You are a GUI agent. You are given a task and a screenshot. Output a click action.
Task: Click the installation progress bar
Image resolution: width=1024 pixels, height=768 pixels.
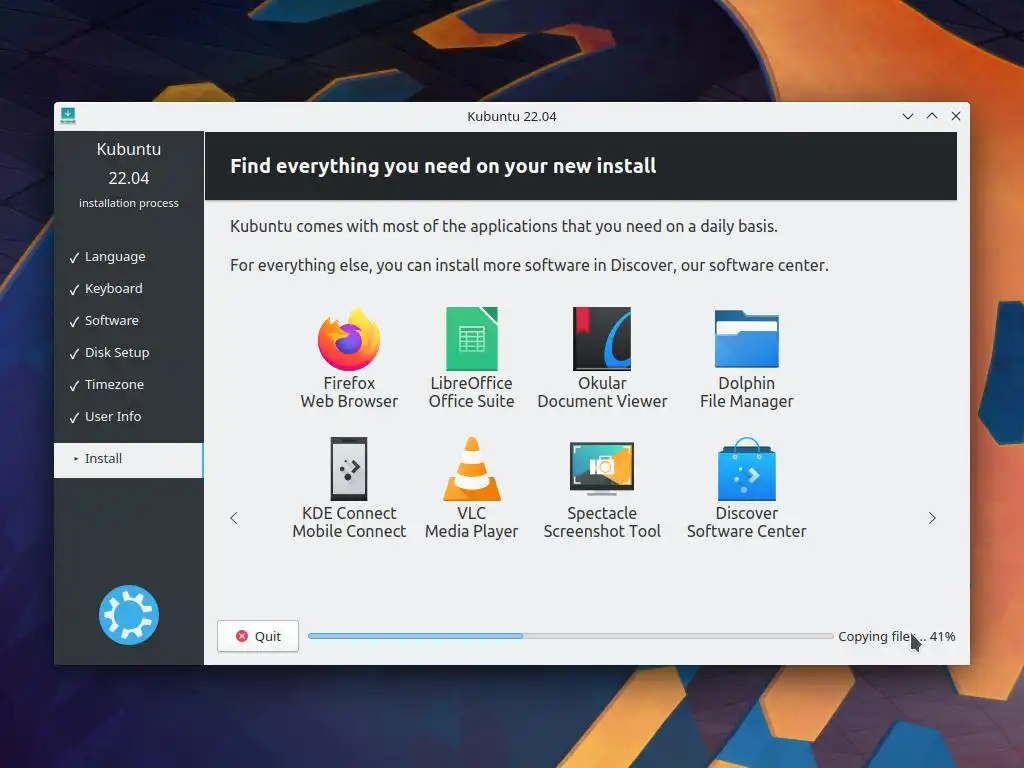(570, 636)
